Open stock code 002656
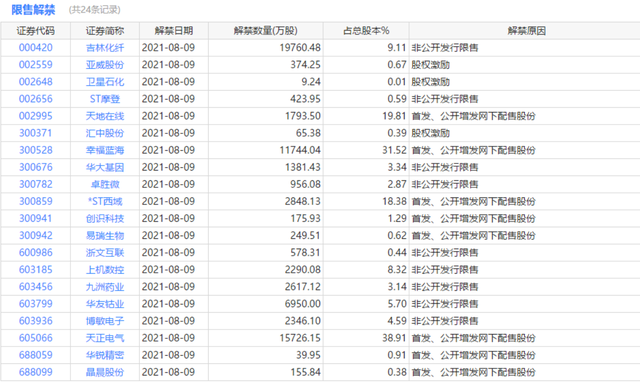 pos(36,99)
